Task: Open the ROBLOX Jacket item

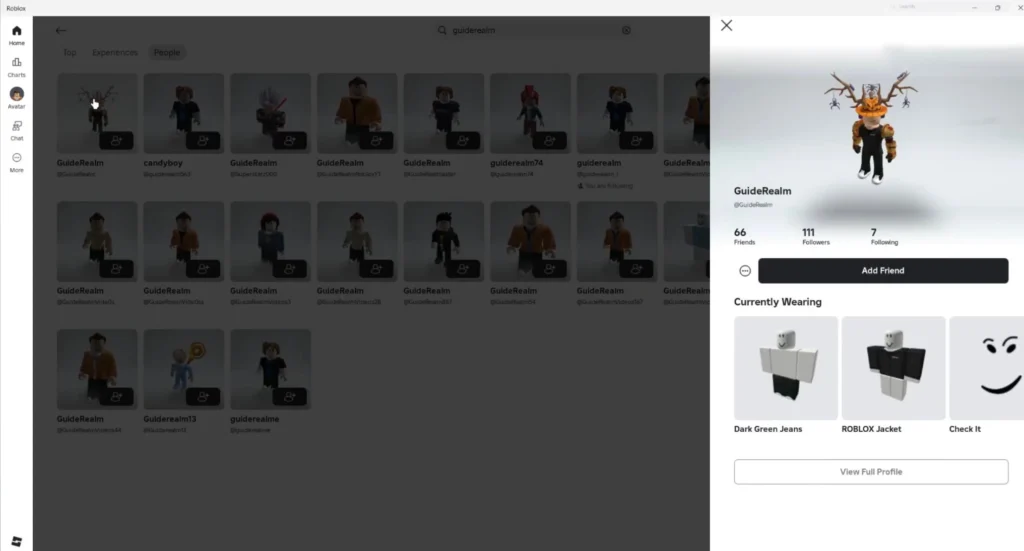Action: click(893, 368)
